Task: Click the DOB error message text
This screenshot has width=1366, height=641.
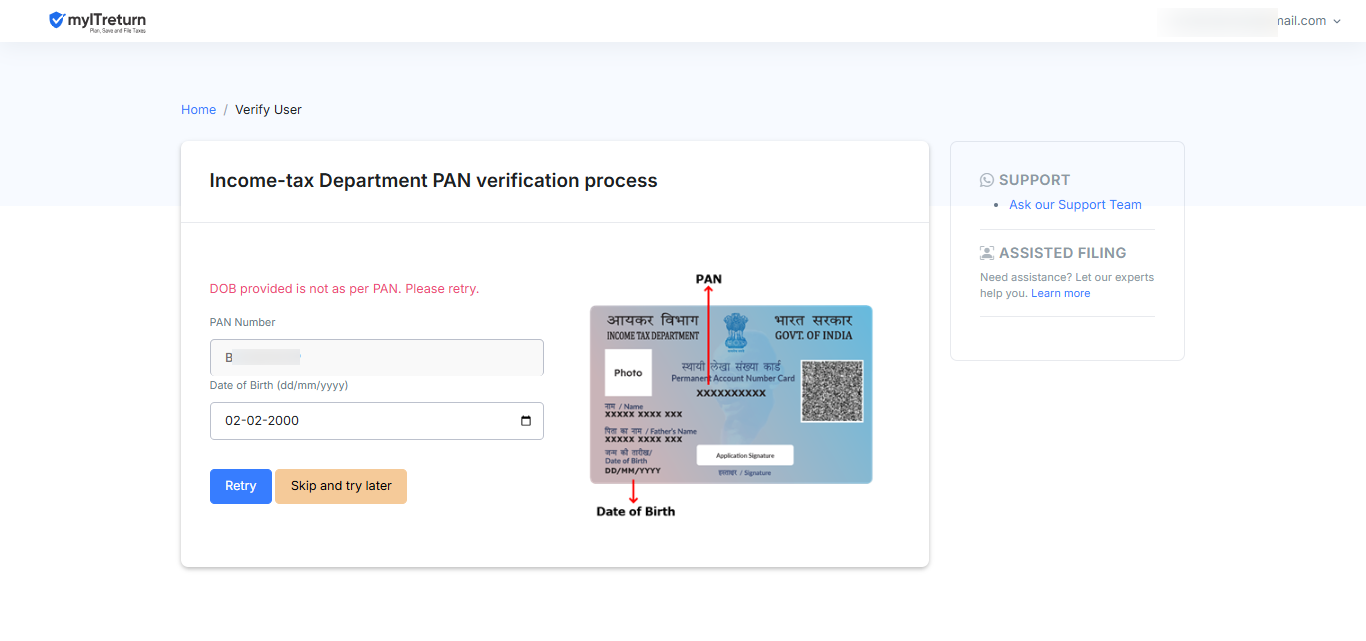Action: click(x=344, y=289)
